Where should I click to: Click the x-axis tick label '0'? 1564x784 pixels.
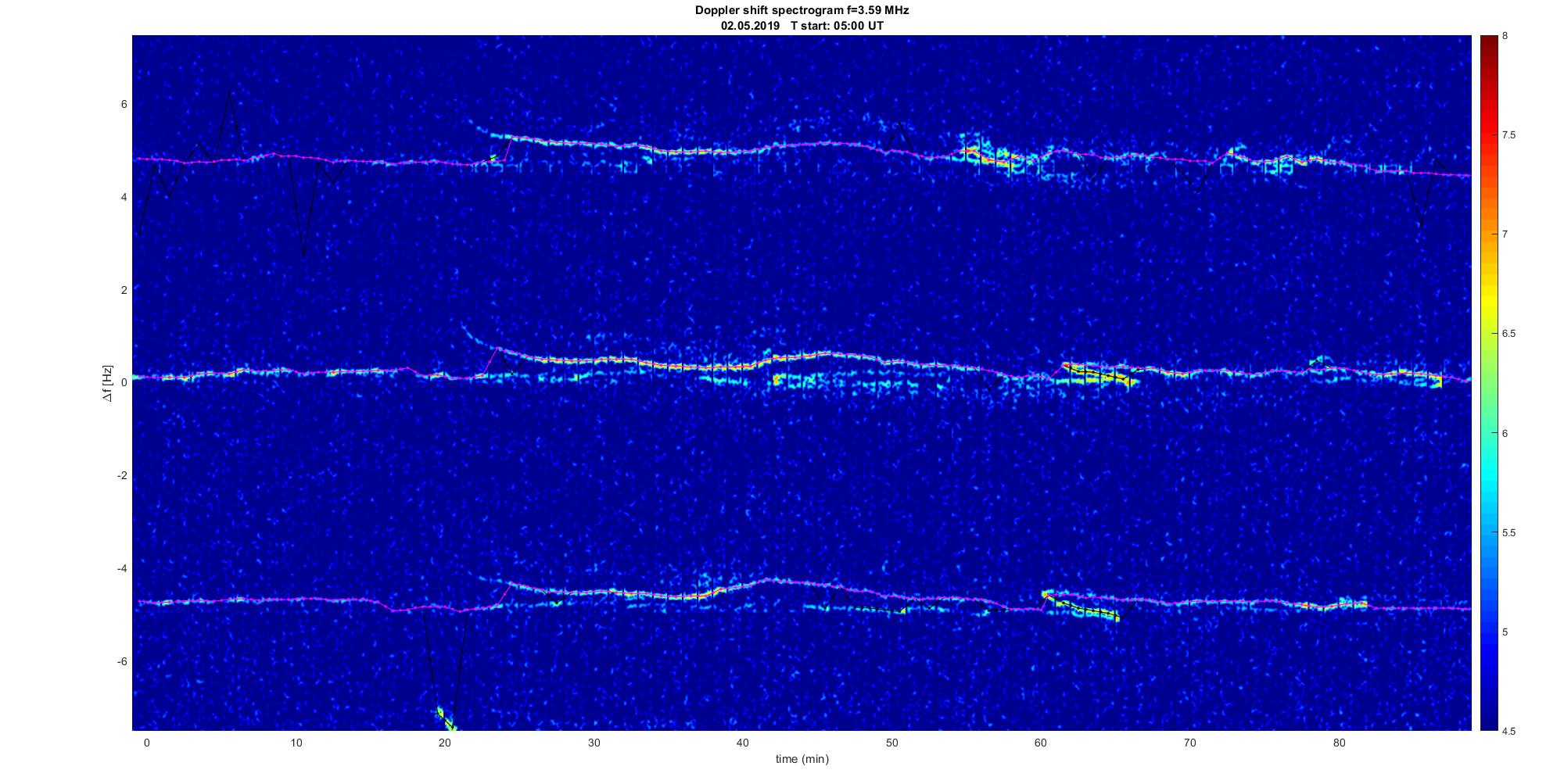(x=146, y=743)
